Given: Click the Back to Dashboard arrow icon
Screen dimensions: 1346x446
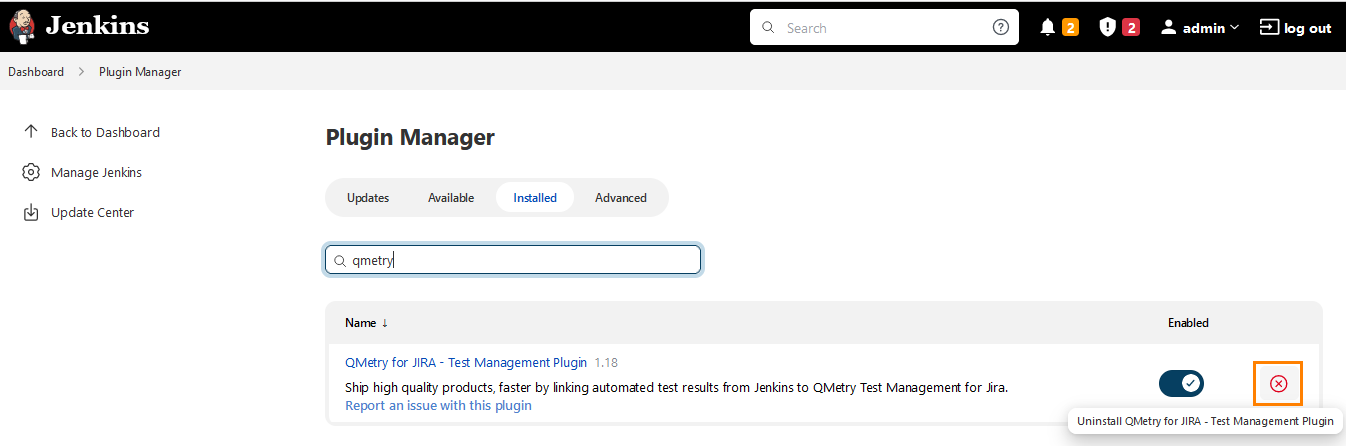Looking at the screenshot, I should pyautogui.click(x=31, y=132).
